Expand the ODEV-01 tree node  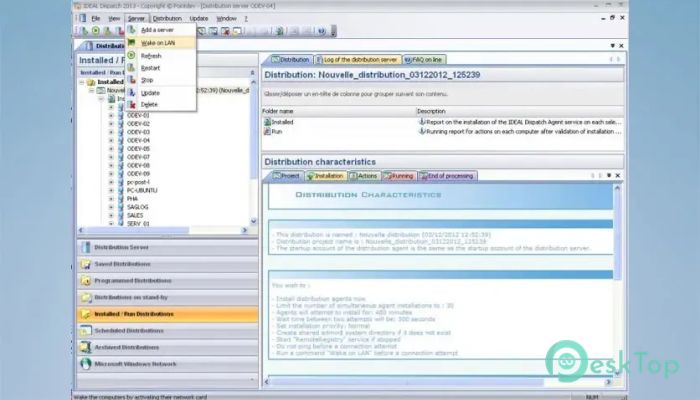pyautogui.click(x=111, y=115)
